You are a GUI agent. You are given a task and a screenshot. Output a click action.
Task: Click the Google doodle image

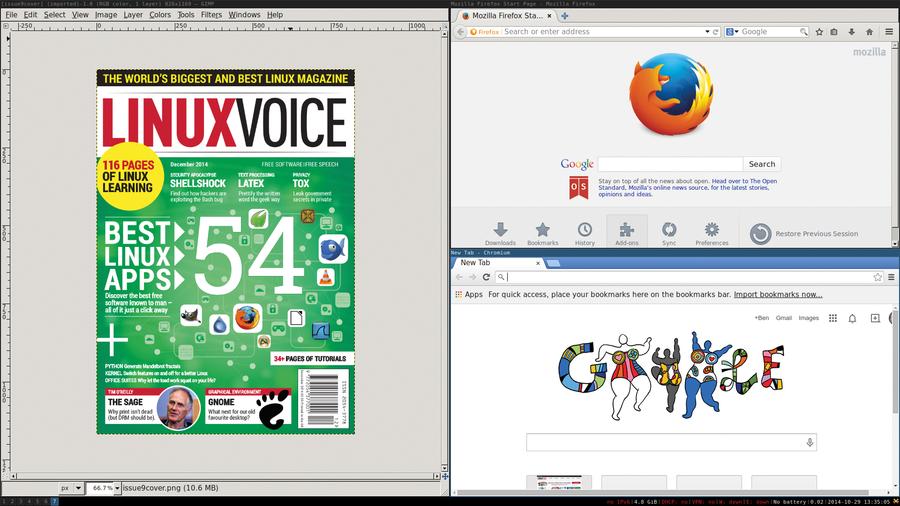pos(671,376)
